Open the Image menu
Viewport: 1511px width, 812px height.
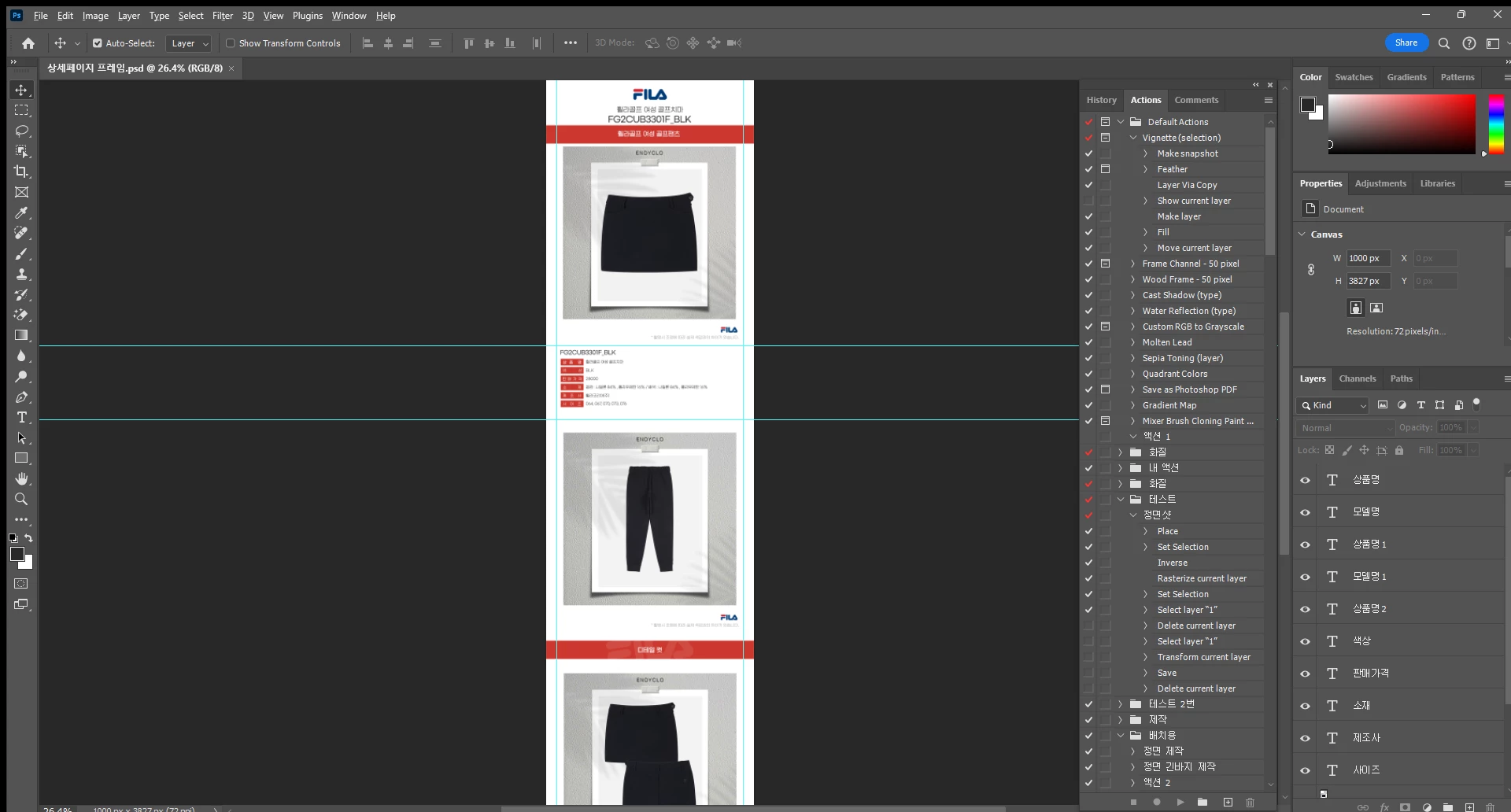pyautogui.click(x=95, y=16)
